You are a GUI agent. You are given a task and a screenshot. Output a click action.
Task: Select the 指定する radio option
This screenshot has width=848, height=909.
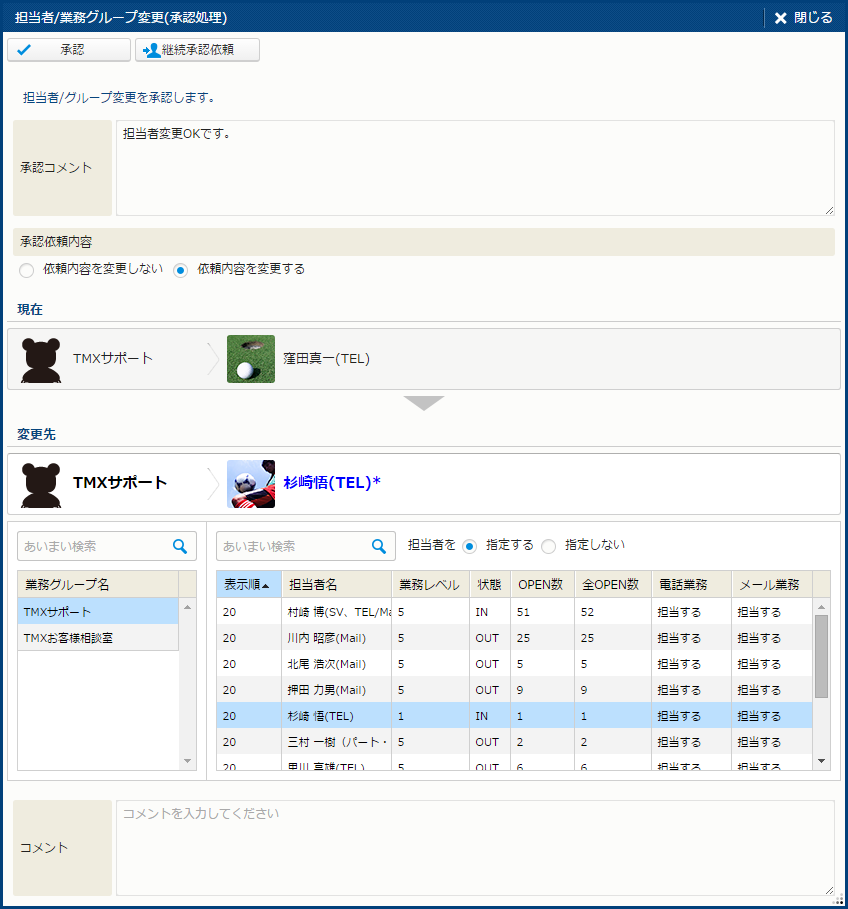pos(469,546)
